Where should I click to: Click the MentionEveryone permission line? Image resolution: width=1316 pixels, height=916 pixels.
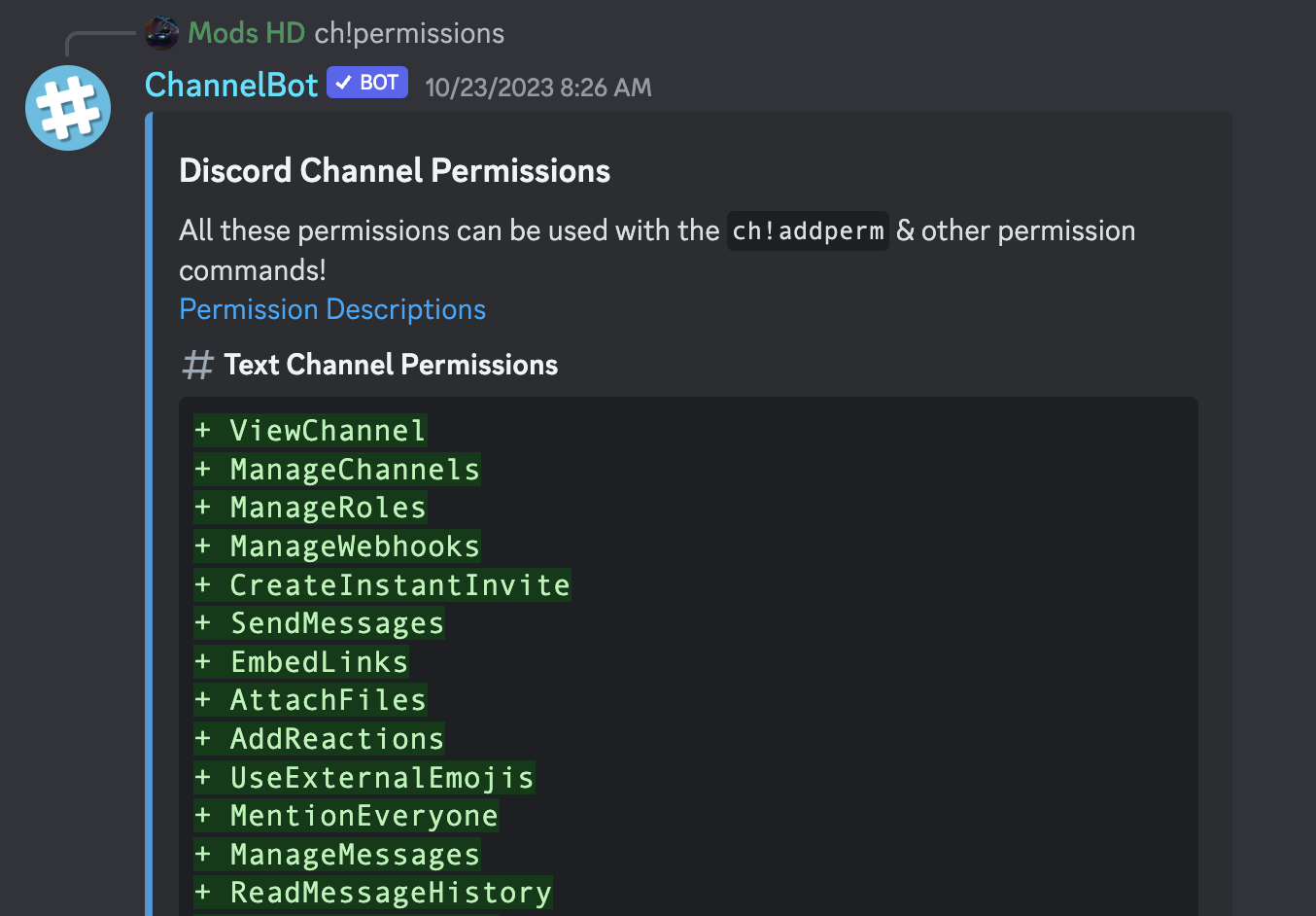tap(347, 816)
